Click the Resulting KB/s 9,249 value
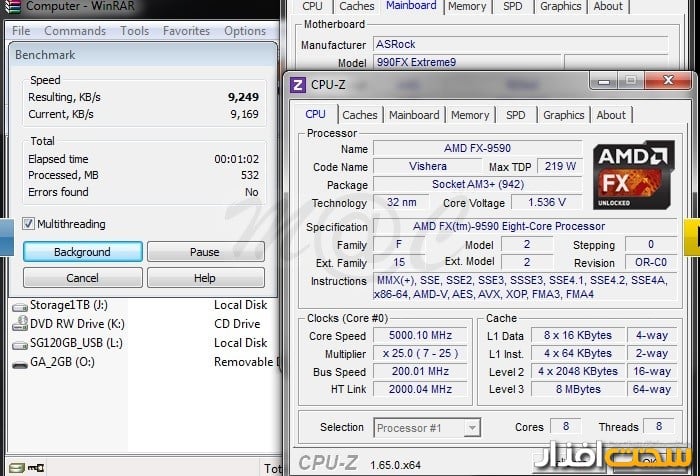Image resolution: width=700 pixels, height=476 pixels. [x=243, y=97]
